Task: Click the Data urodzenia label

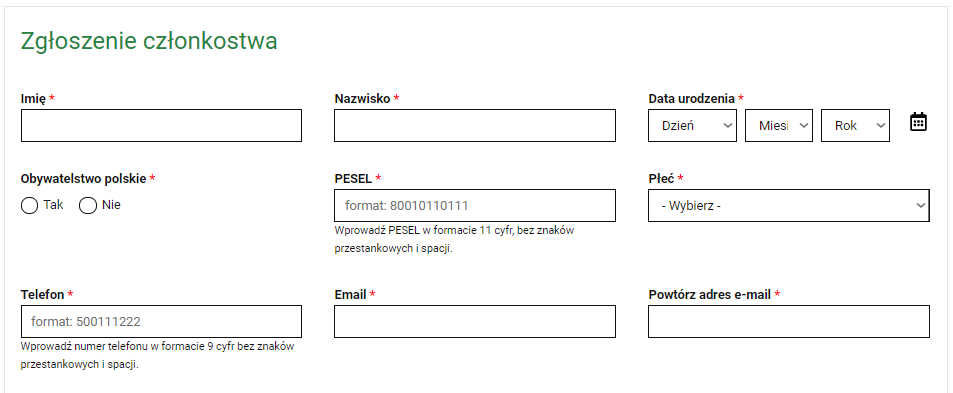Action: pyautogui.click(x=692, y=98)
